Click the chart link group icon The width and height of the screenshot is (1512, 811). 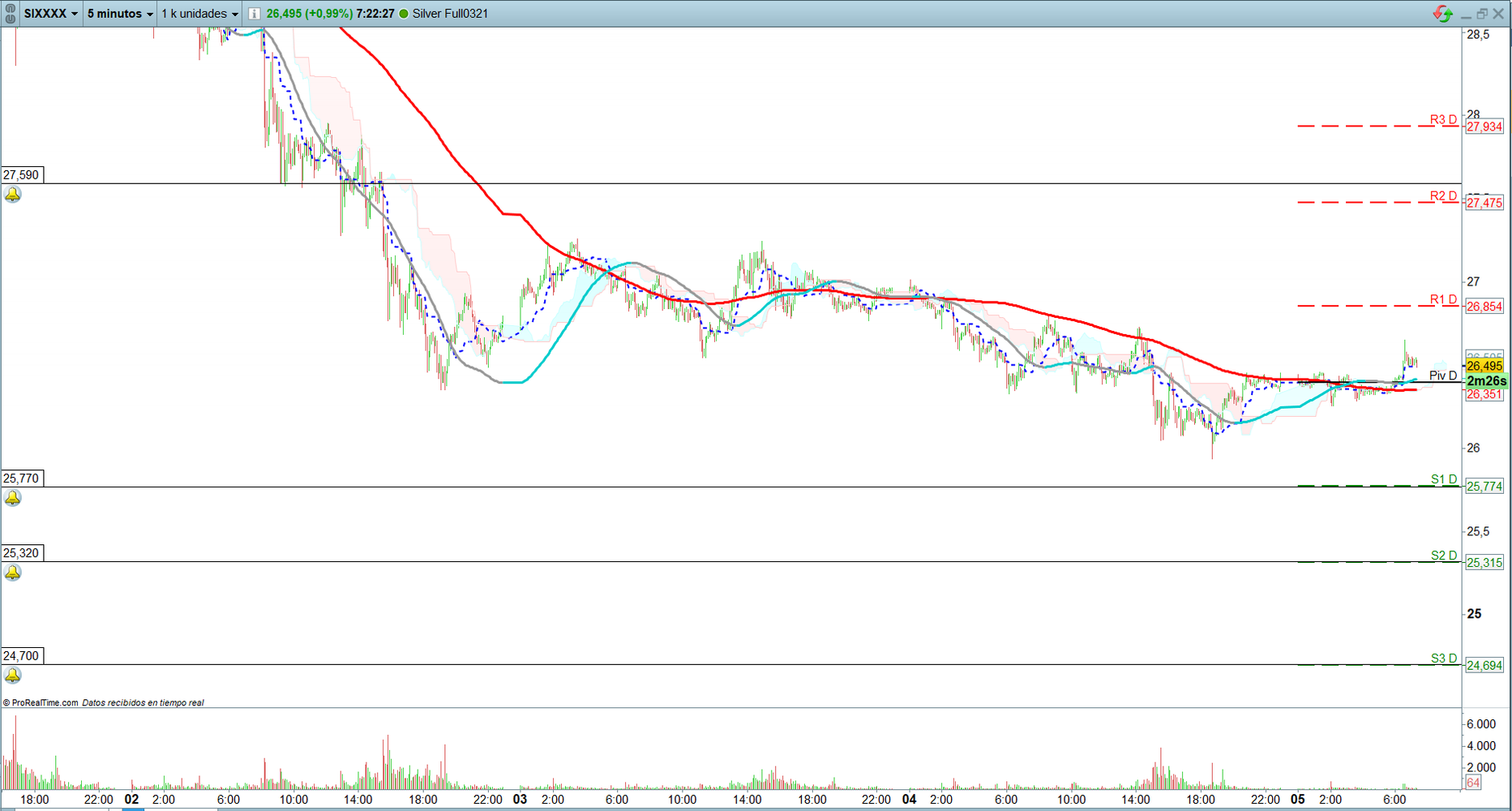coord(10,13)
